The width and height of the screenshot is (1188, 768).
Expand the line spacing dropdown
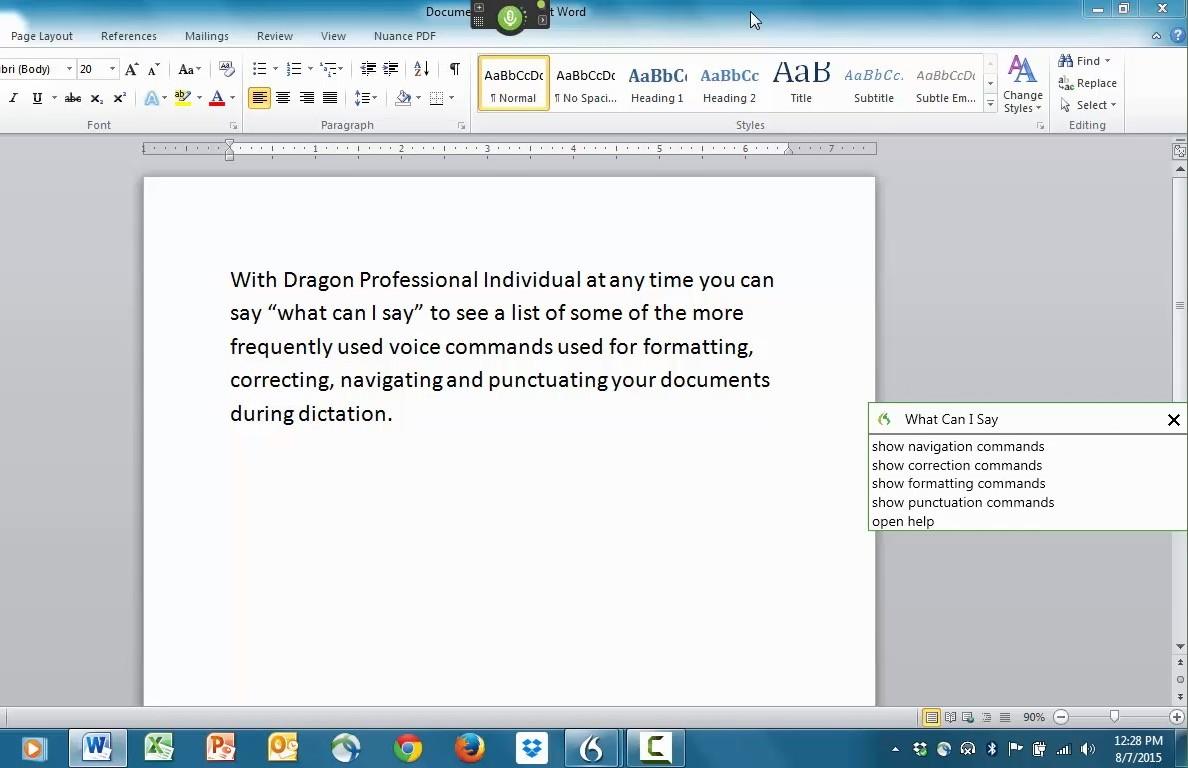click(374, 98)
